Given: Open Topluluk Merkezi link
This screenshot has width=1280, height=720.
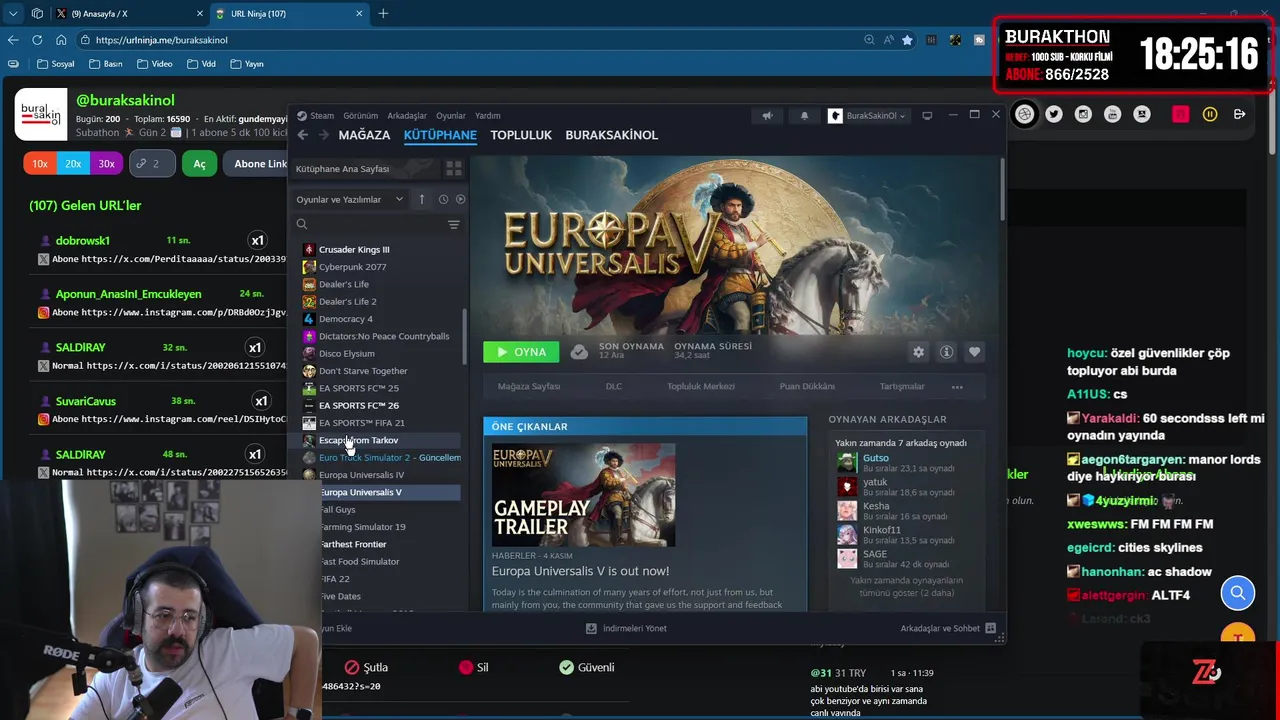Looking at the screenshot, I should click(x=701, y=386).
